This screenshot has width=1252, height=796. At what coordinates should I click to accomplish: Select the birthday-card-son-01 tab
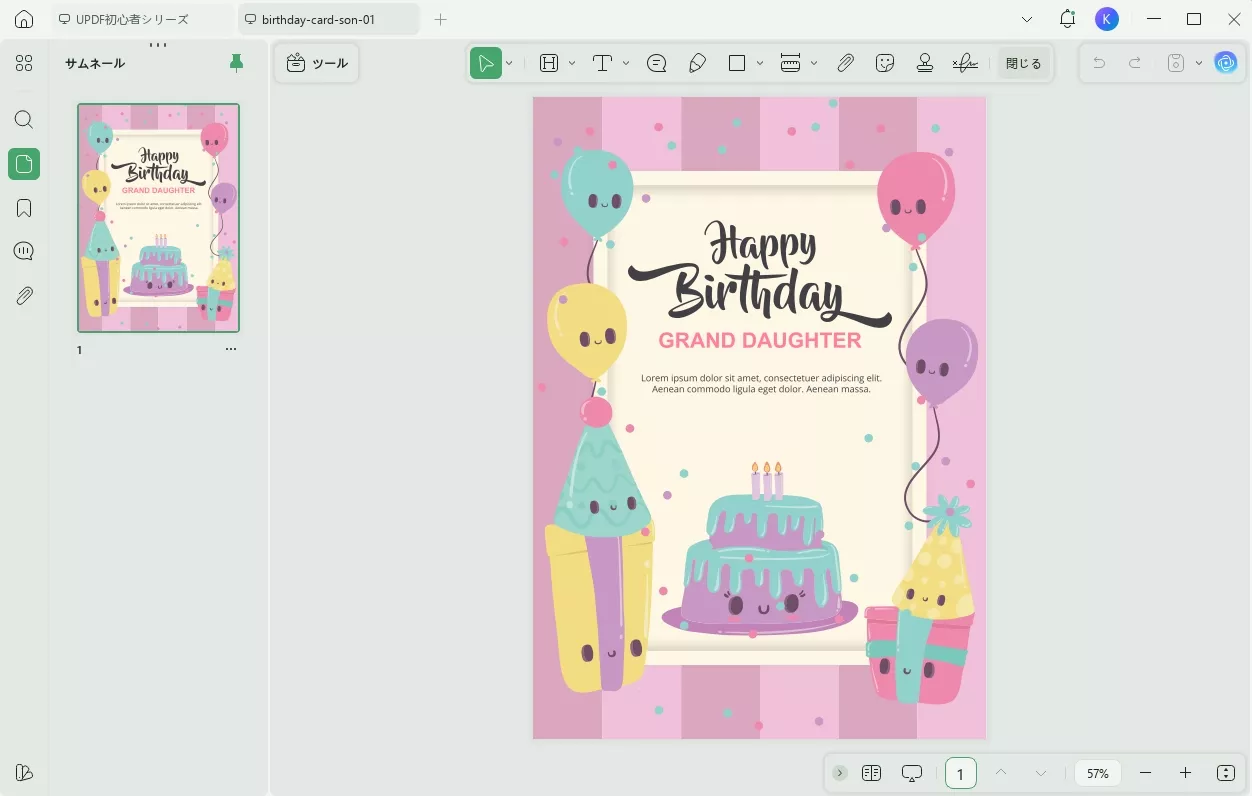click(x=329, y=19)
